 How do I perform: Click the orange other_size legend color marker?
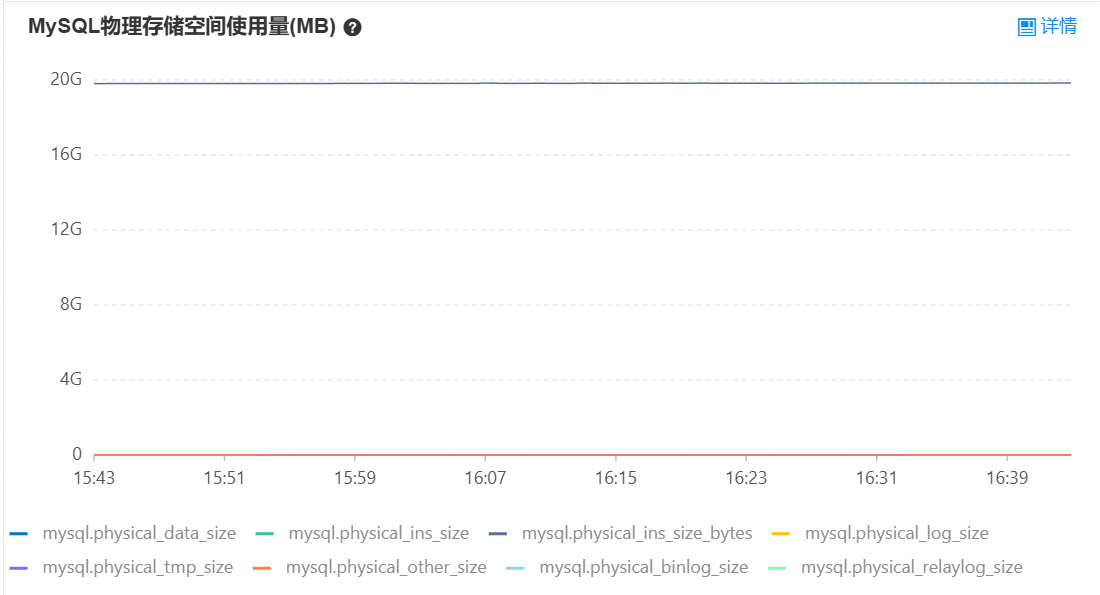point(262,568)
